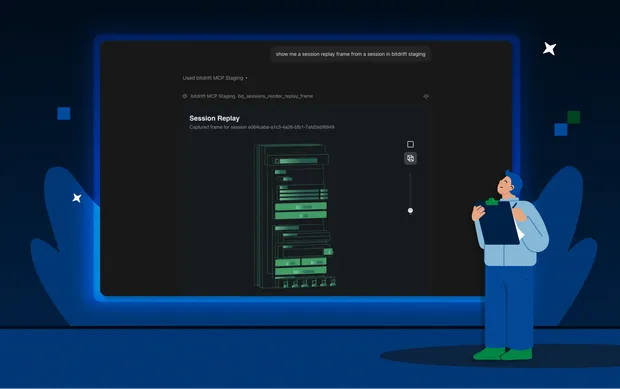Viewport: 620px width, 389px height.
Task: Click the slider handle below the view icons
Action: (410, 210)
